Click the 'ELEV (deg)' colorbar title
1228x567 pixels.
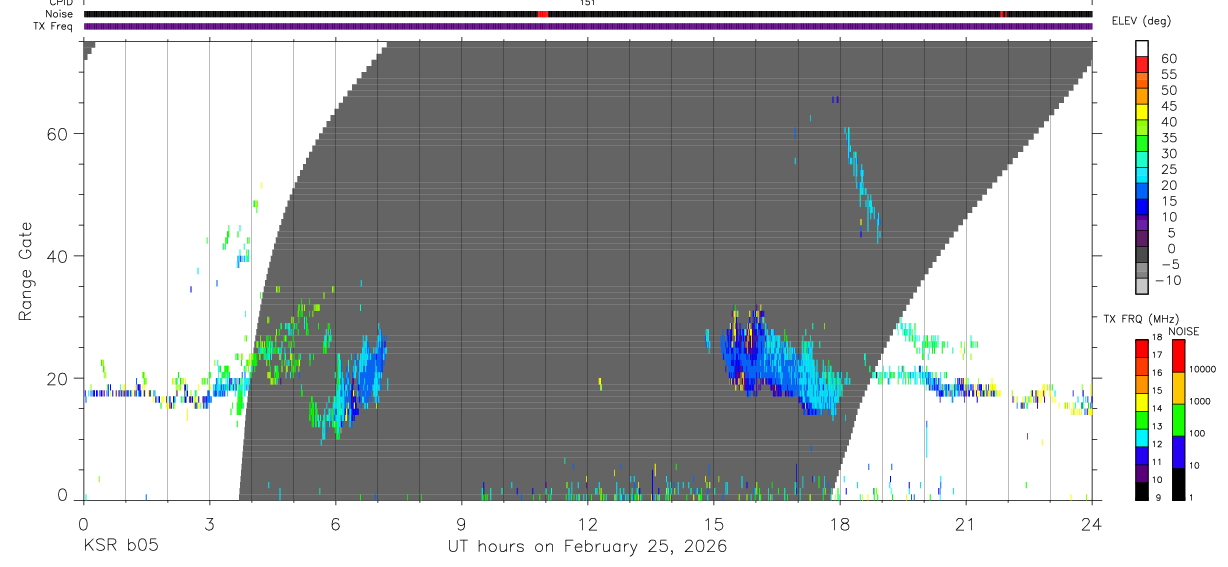pyautogui.click(x=1139, y=21)
